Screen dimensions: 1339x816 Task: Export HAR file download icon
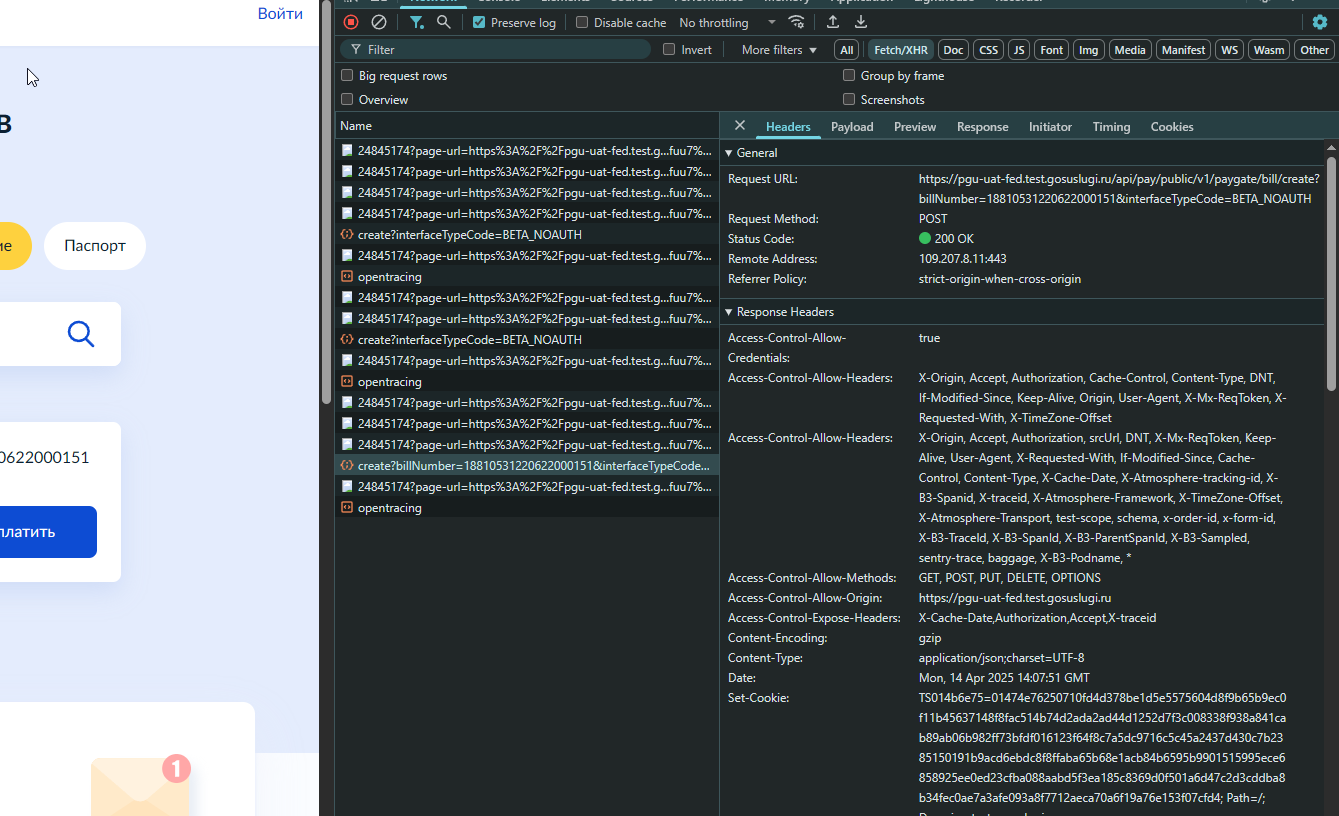pyautogui.click(x=861, y=22)
